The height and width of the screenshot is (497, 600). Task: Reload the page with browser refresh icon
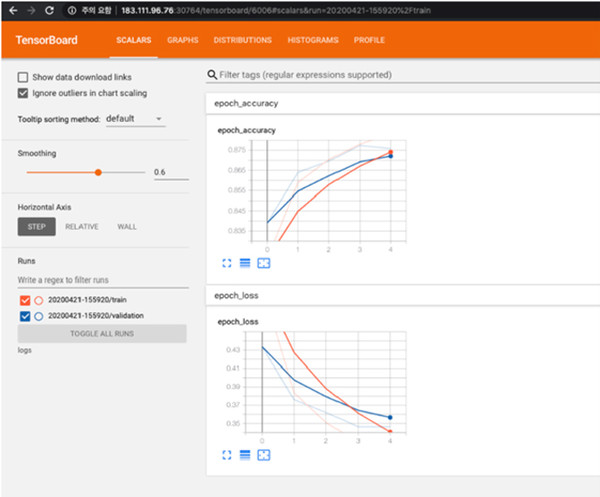coord(48,9)
